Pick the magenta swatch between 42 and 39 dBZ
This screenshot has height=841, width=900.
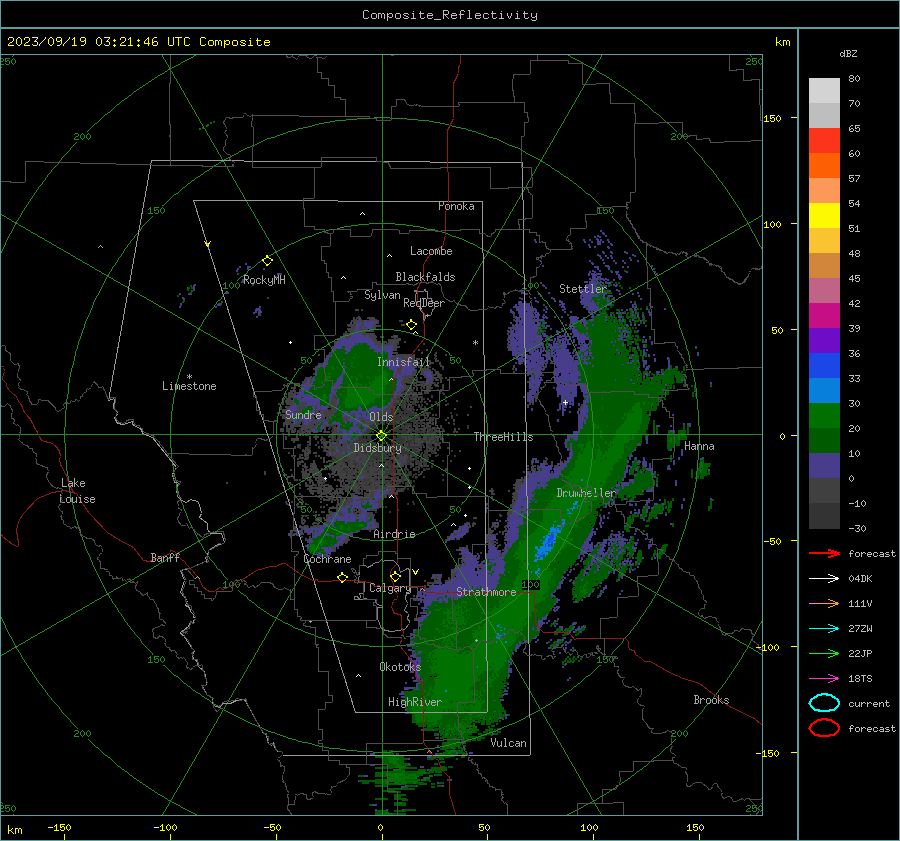[x=824, y=315]
